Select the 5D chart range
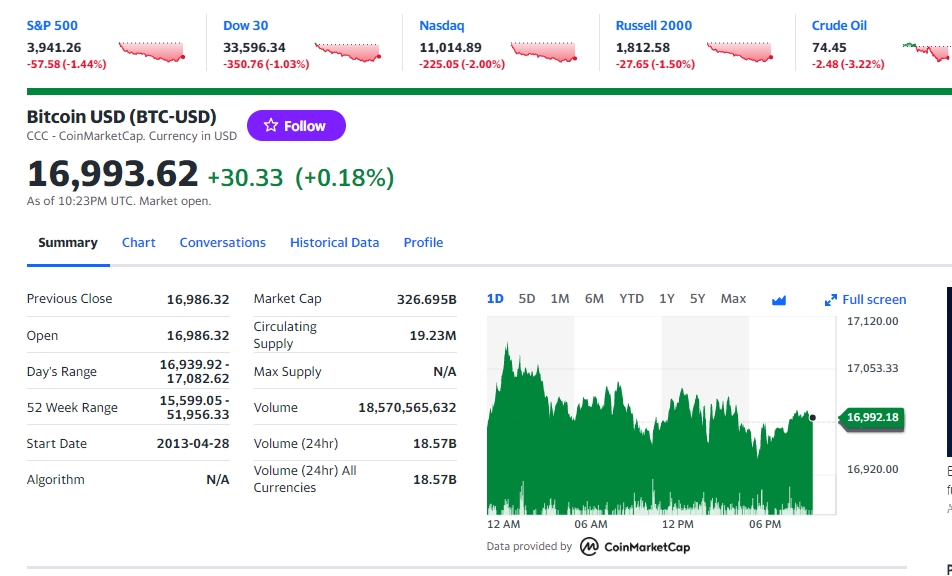This screenshot has width=952, height=576. point(526,299)
